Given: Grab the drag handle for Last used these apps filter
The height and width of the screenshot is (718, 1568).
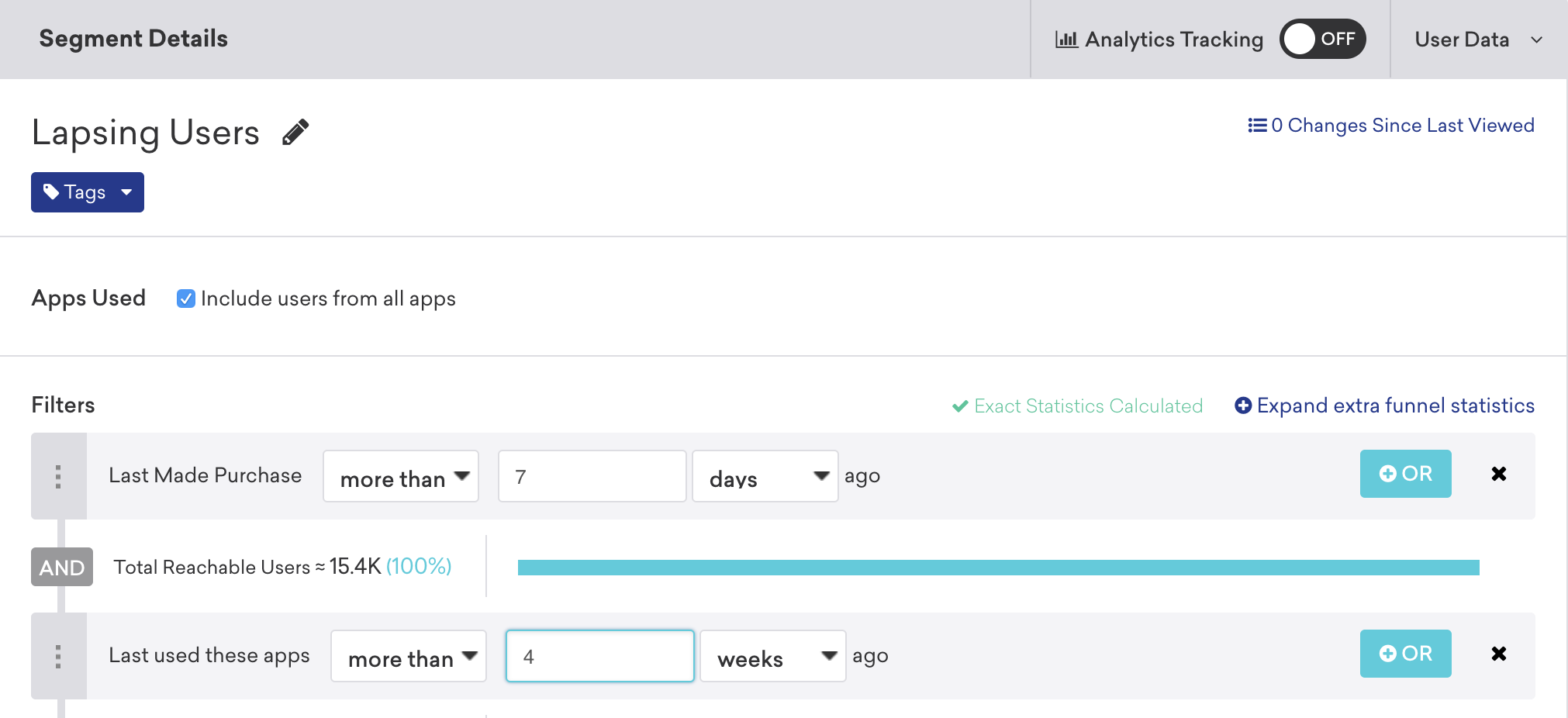Looking at the screenshot, I should tap(58, 656).
